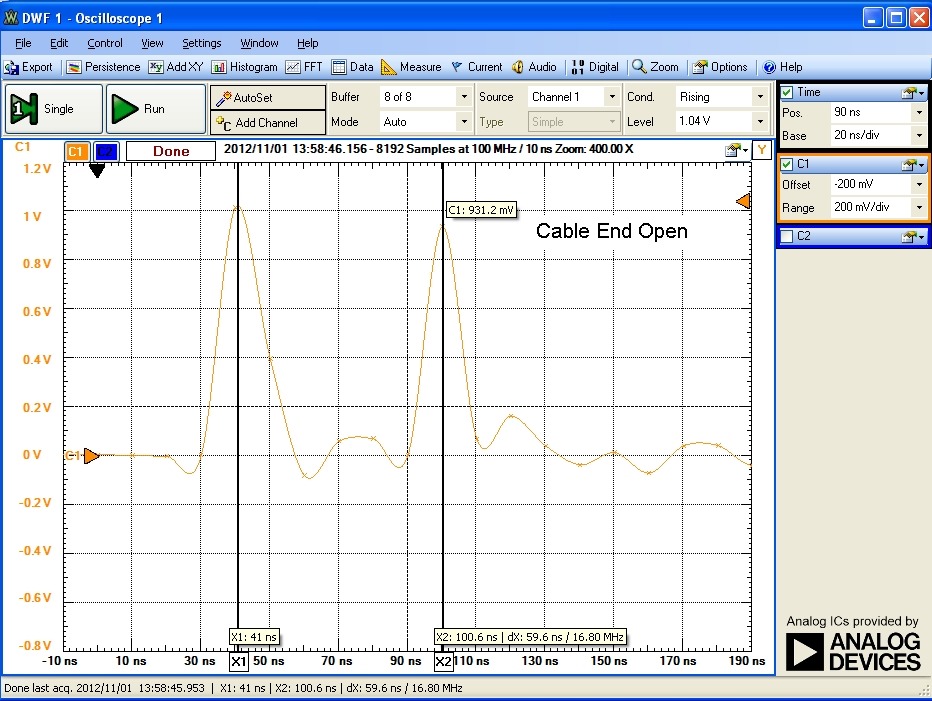
Task: Open the FFT view
Action: [x=304, y=67]
